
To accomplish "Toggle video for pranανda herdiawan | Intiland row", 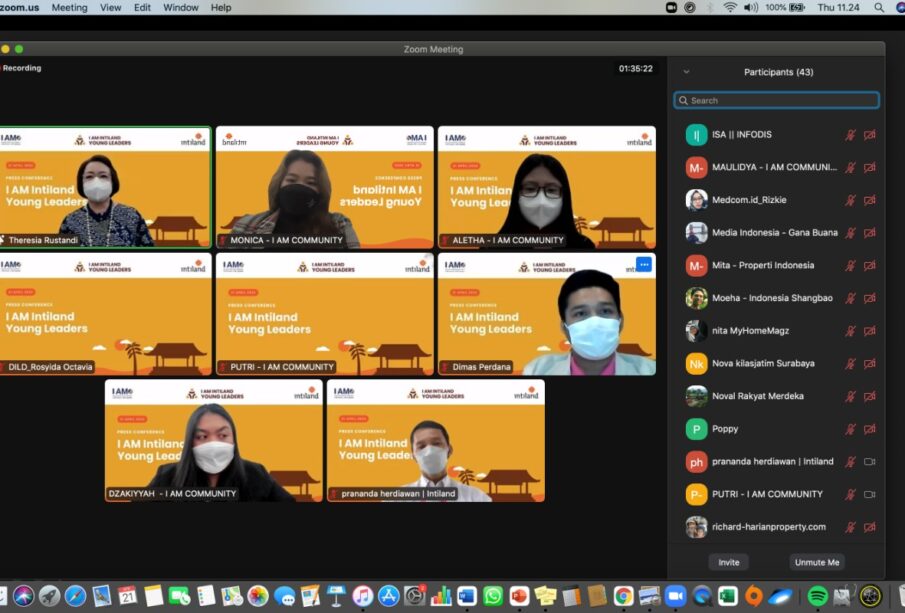I will (x=869, y=462).
